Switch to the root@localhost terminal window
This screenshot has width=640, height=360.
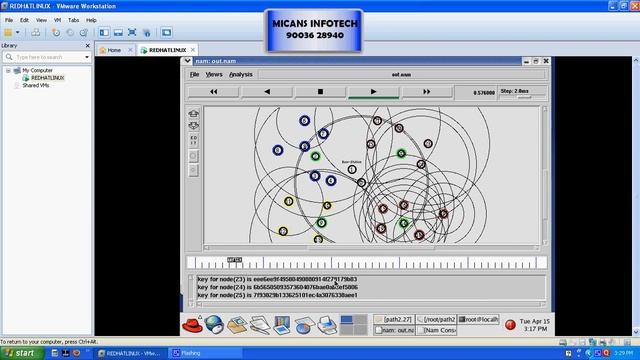tap(478, 319)
